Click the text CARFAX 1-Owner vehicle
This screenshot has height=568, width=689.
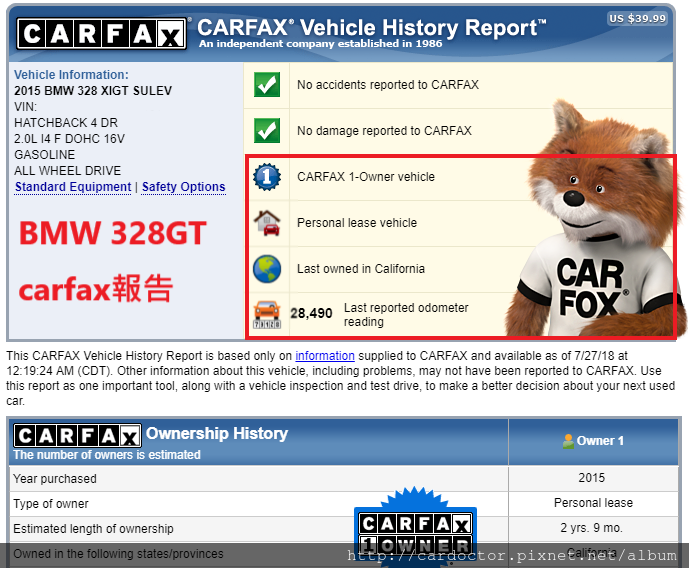click(x=366, y=177)
